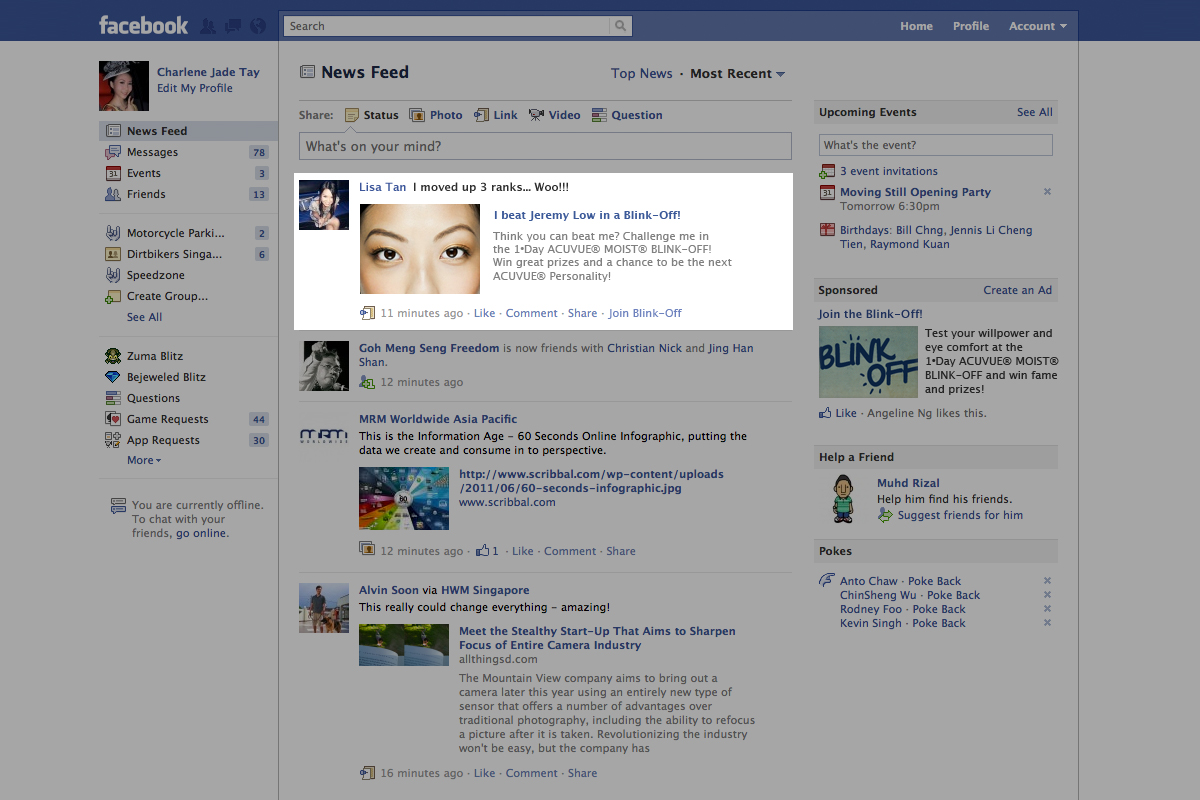Open Charlene Jade Tay profile photo
1200x800 pixels.
pyautogui.click(x=124, y=86)
